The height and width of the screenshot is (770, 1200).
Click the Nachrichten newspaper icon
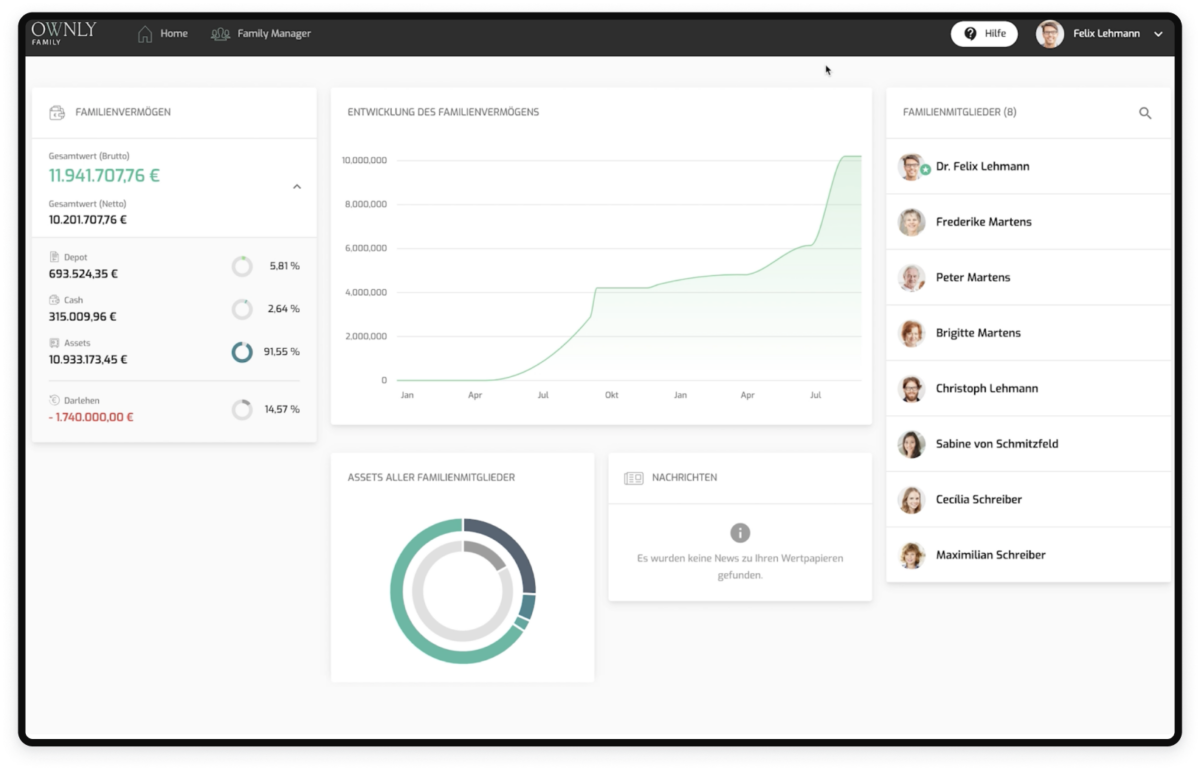coord(633,478)
